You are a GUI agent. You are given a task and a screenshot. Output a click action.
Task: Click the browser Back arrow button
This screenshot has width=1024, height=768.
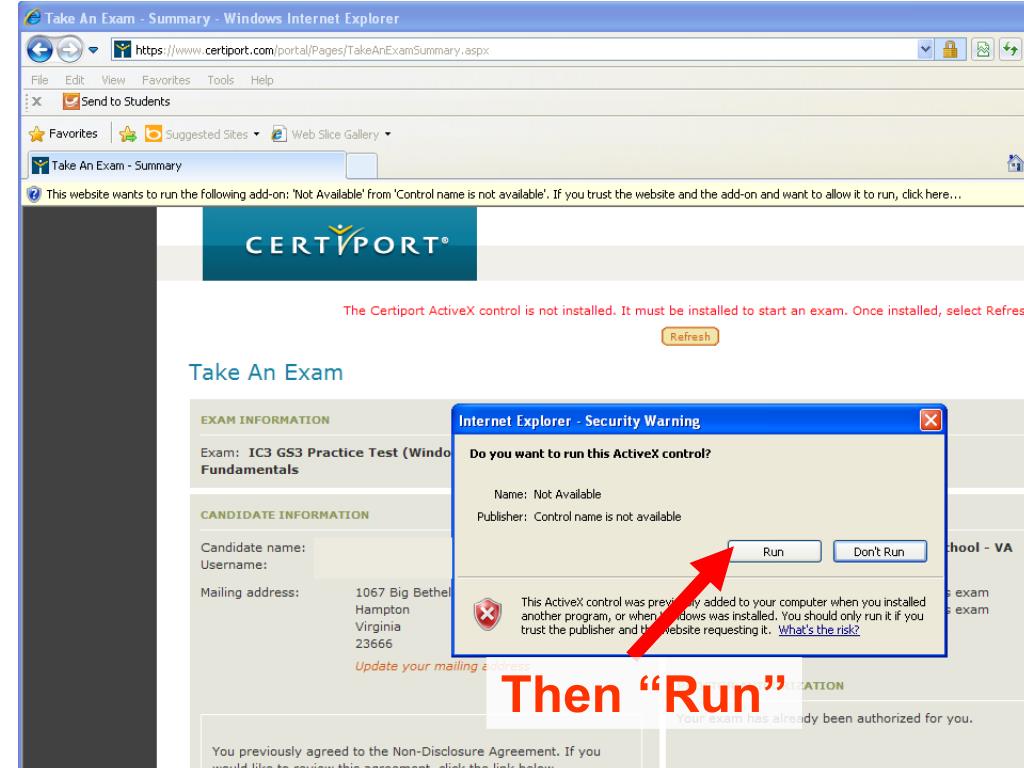[39, 49]
